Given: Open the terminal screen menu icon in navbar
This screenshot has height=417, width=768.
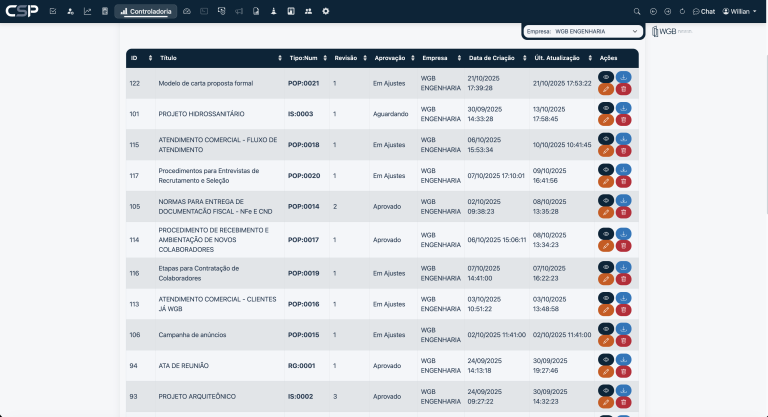Looking at the screenshot, I should click(204, 11).
